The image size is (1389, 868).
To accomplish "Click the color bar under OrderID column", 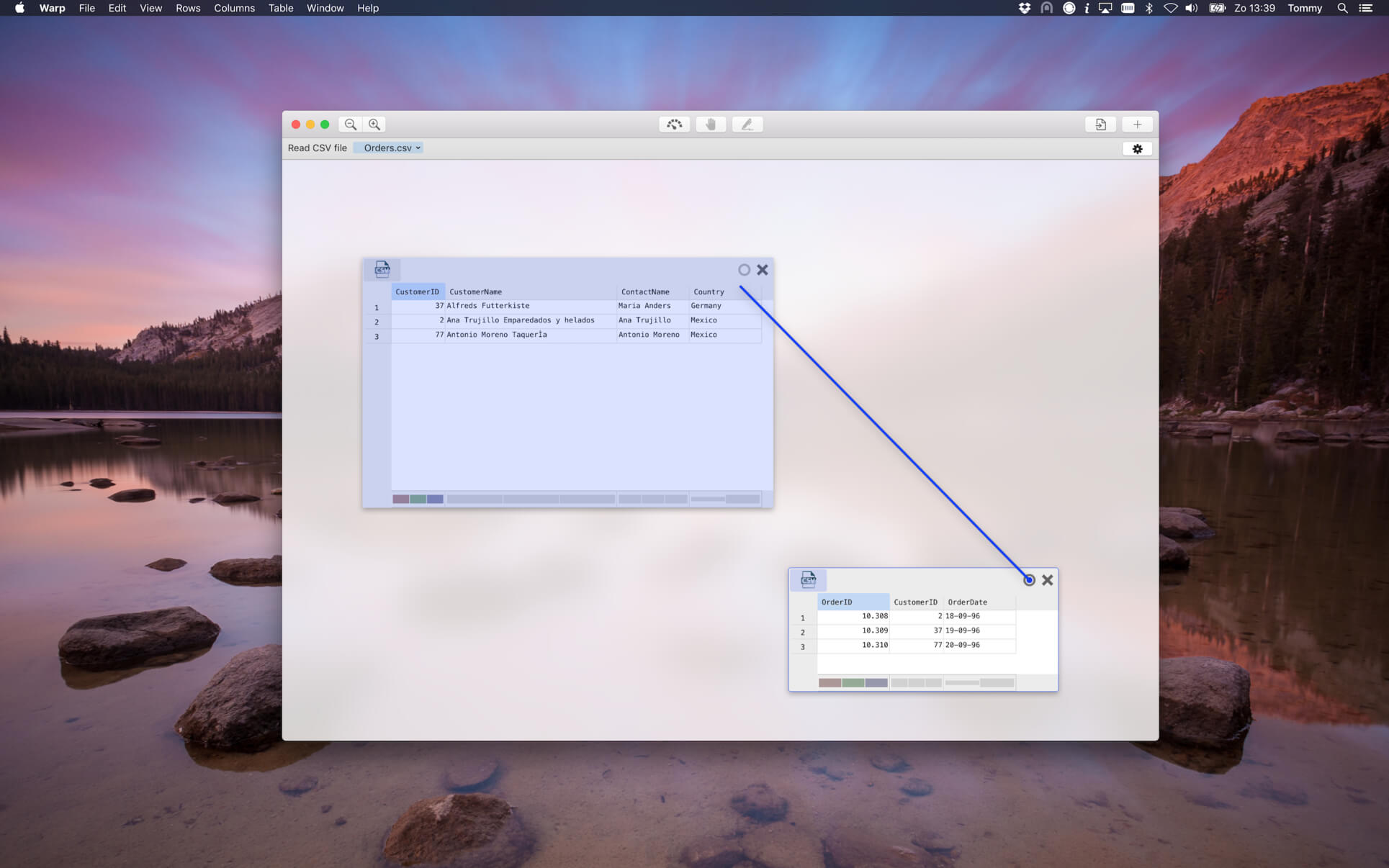I will (853, 682).
